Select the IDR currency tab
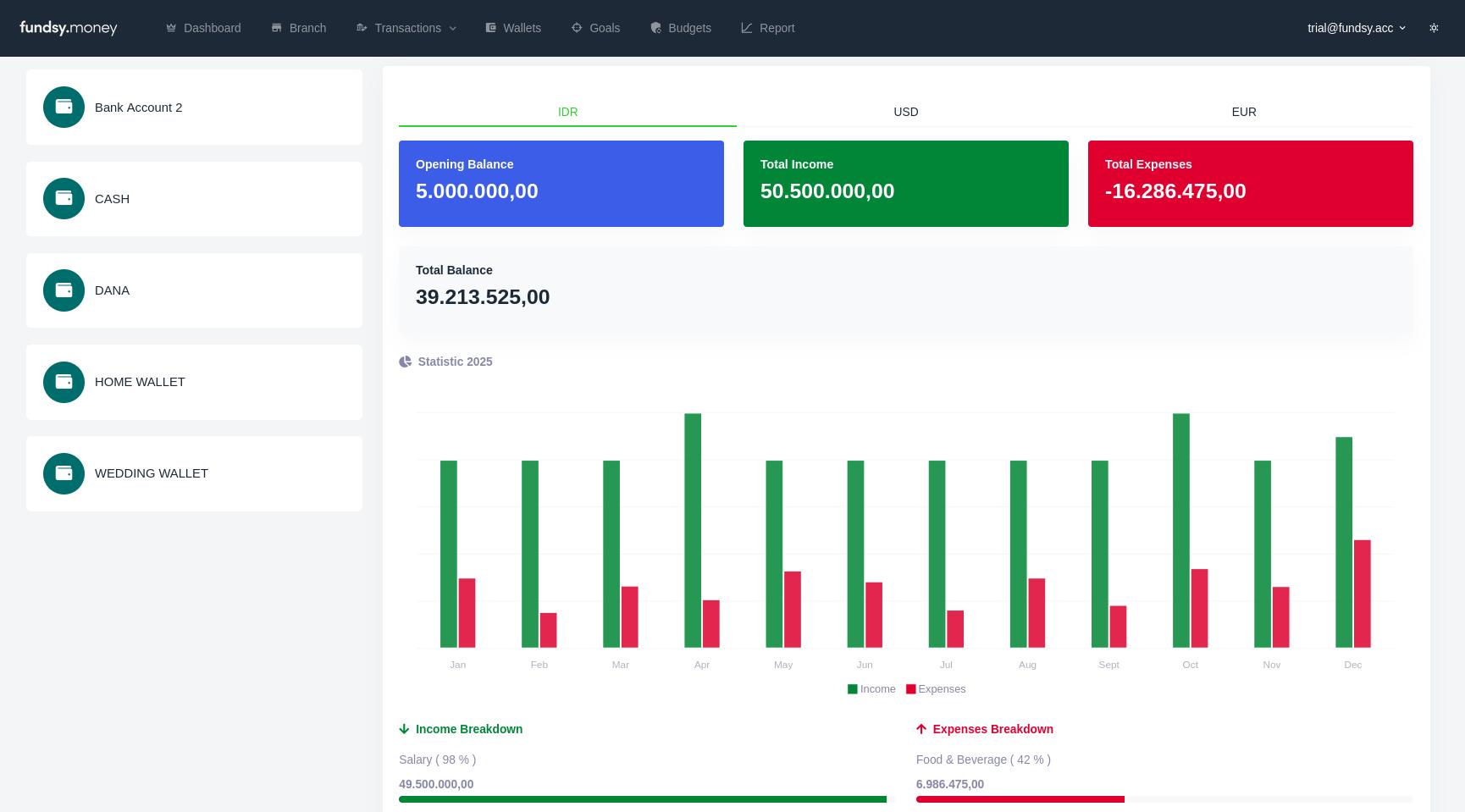Screen dimensions: 1465x812 coord(567,112)
